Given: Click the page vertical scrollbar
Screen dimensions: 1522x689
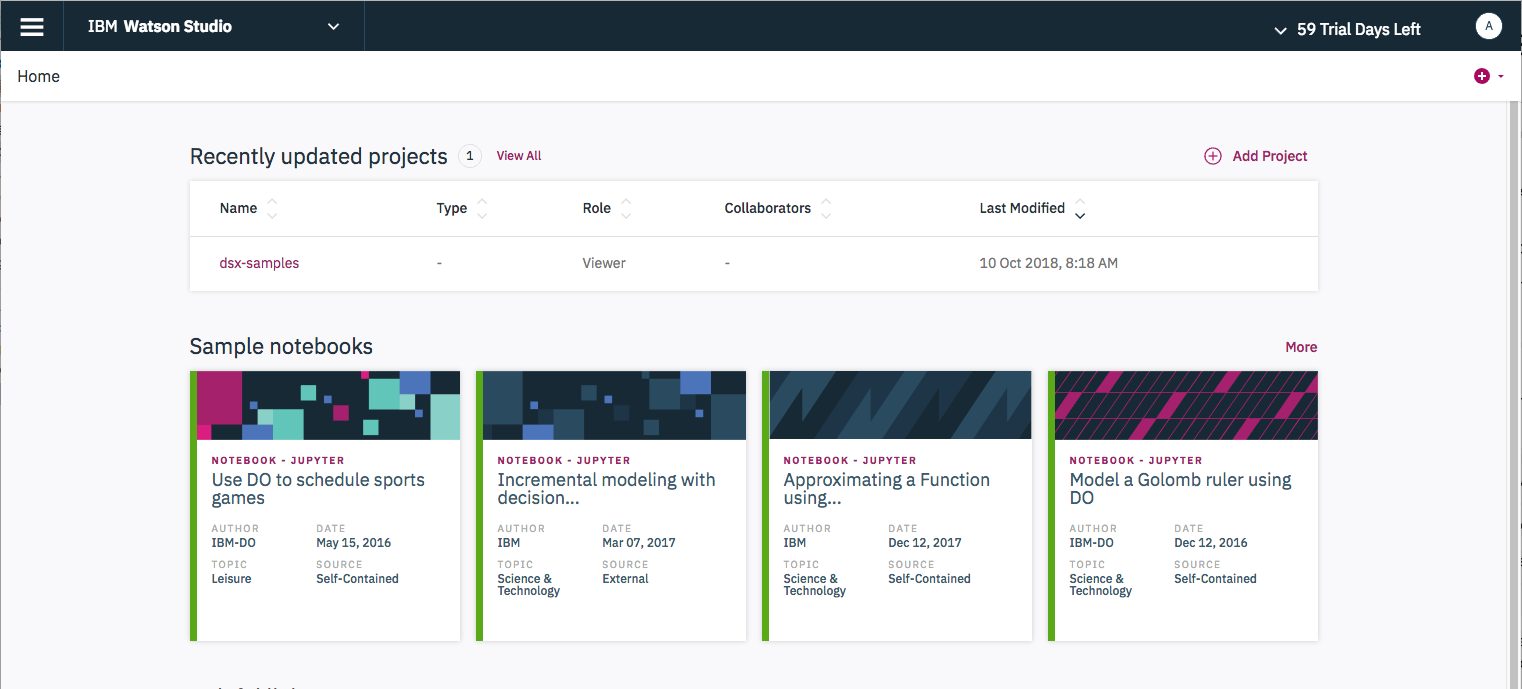Looking at the screenshot, I should pyautogui.click(x=1514, y=395).
